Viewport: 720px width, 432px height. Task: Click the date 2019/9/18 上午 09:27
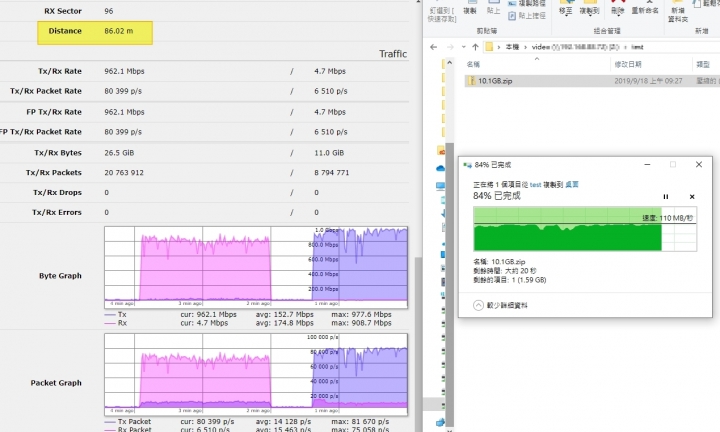click(648, 81)
